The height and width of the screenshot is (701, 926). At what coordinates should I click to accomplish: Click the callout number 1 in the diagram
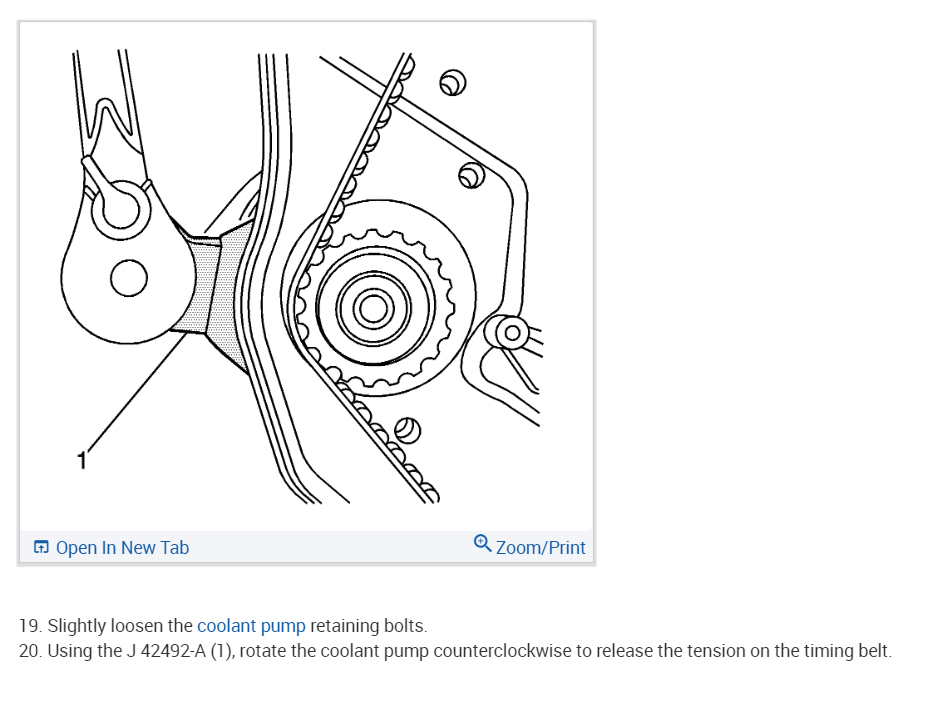82,460
